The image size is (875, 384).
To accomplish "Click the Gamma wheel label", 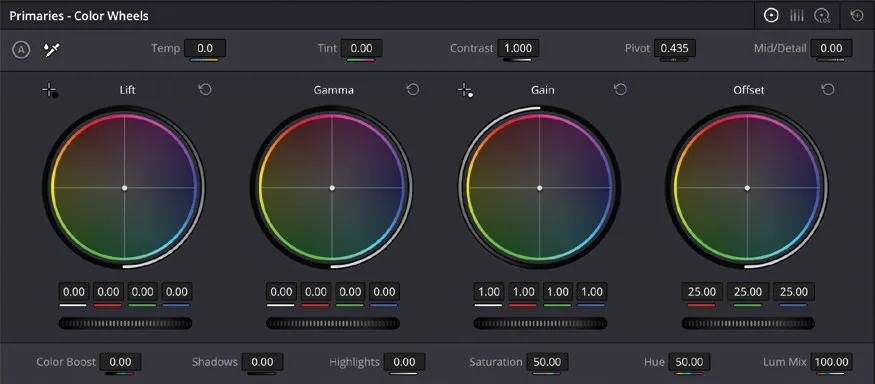I will click(333, 90).
